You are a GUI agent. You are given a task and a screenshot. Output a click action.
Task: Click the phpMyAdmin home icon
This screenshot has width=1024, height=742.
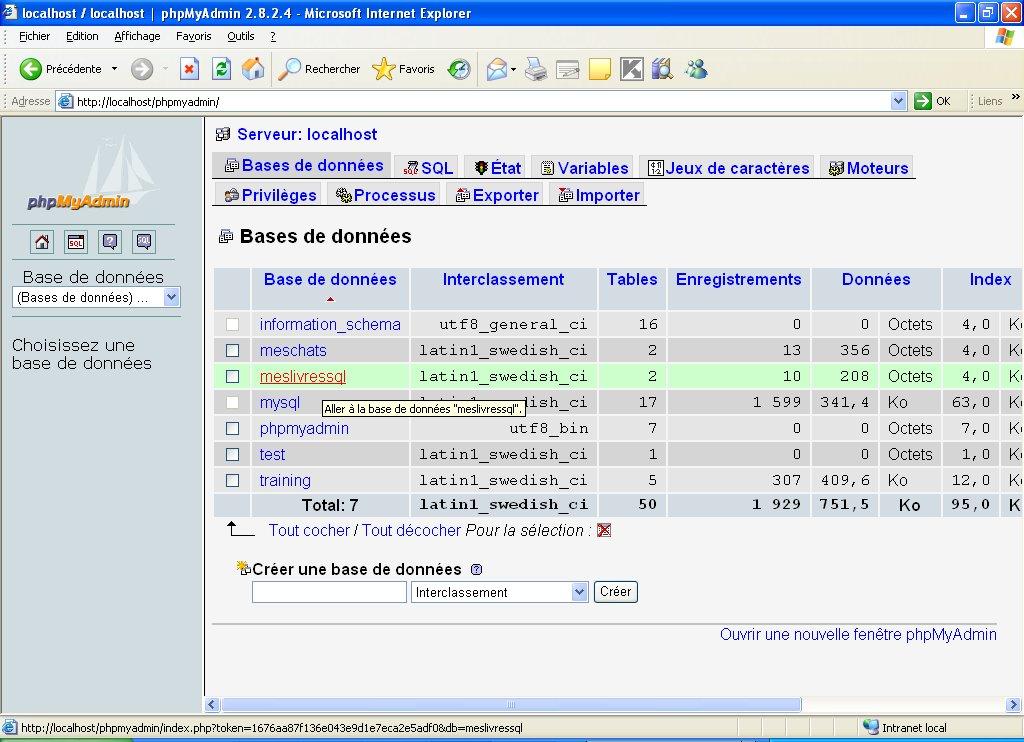point(42,241)
